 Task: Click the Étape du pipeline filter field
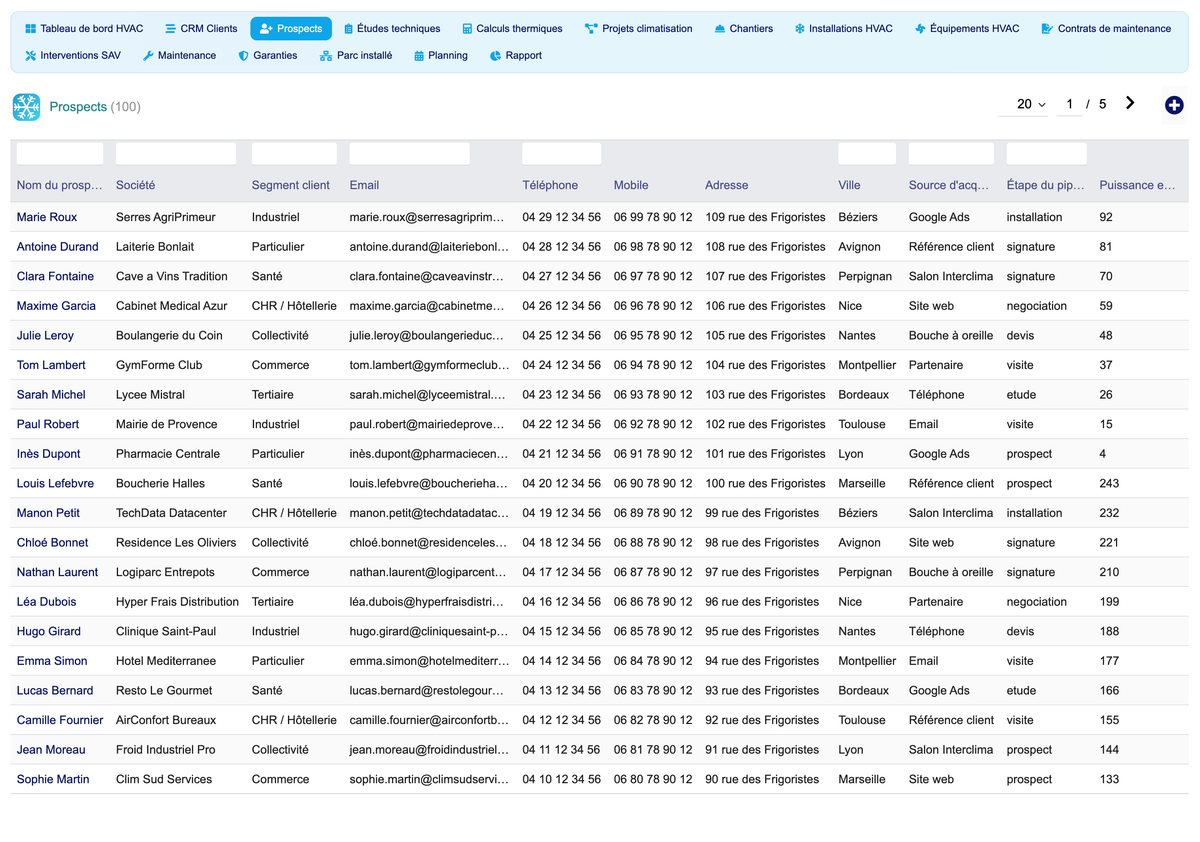tap(1047, 154)
